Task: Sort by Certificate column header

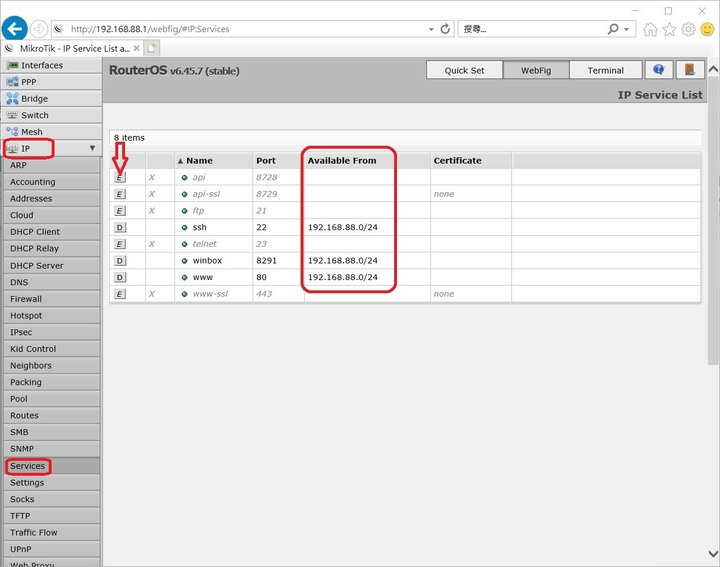Action: (471, 161)
